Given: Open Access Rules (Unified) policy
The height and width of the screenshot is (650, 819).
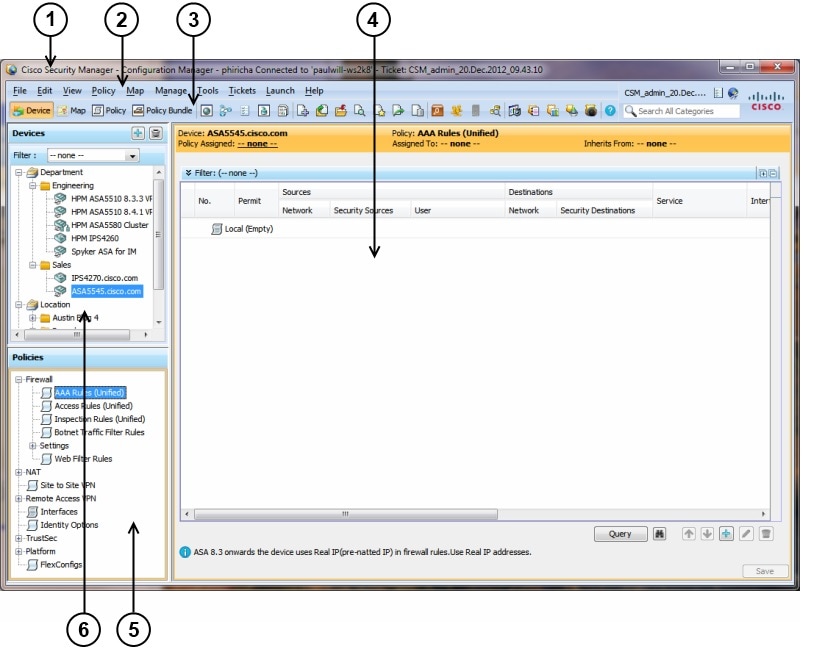Looking at the screenshot, I should [93, 406].
